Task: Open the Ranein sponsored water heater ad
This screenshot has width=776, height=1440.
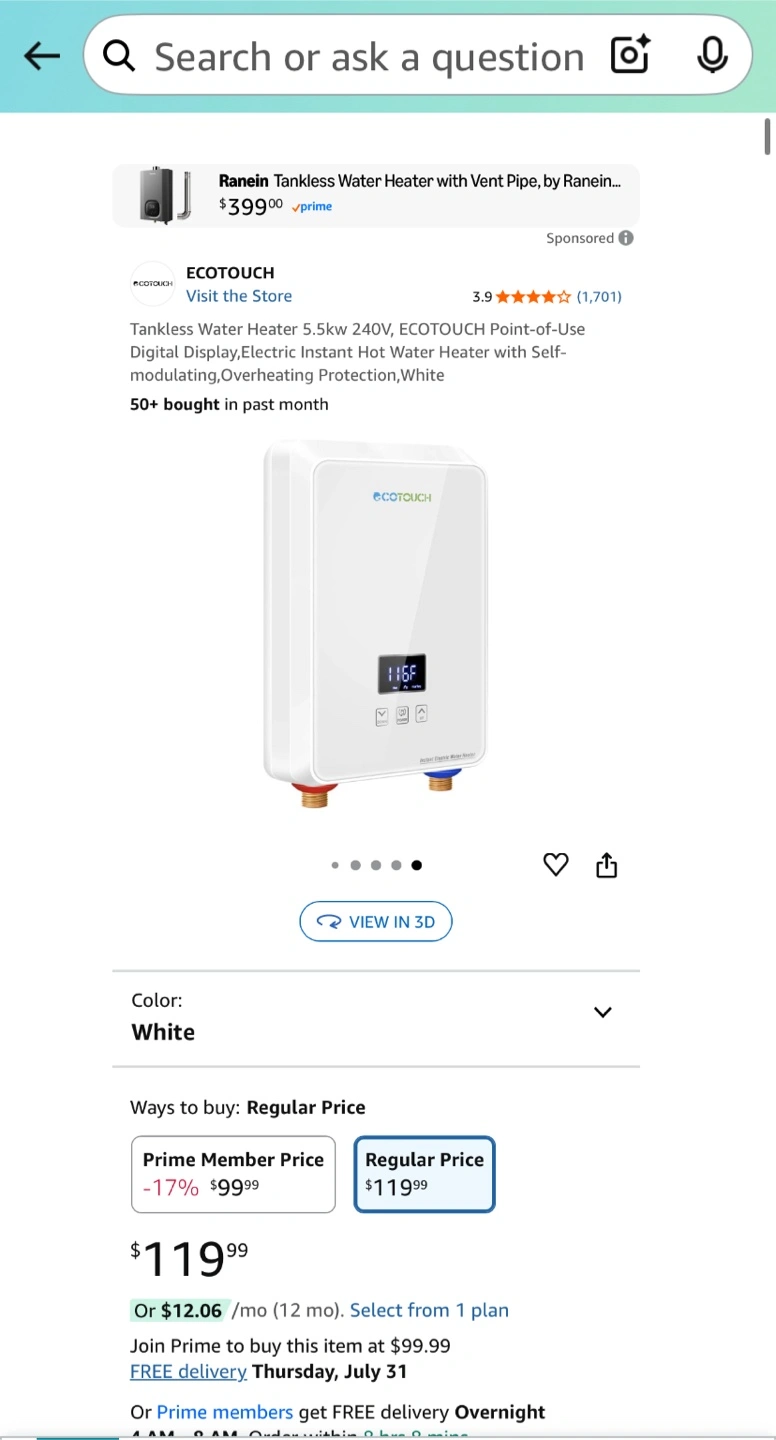Action: [x=376, y=195]
